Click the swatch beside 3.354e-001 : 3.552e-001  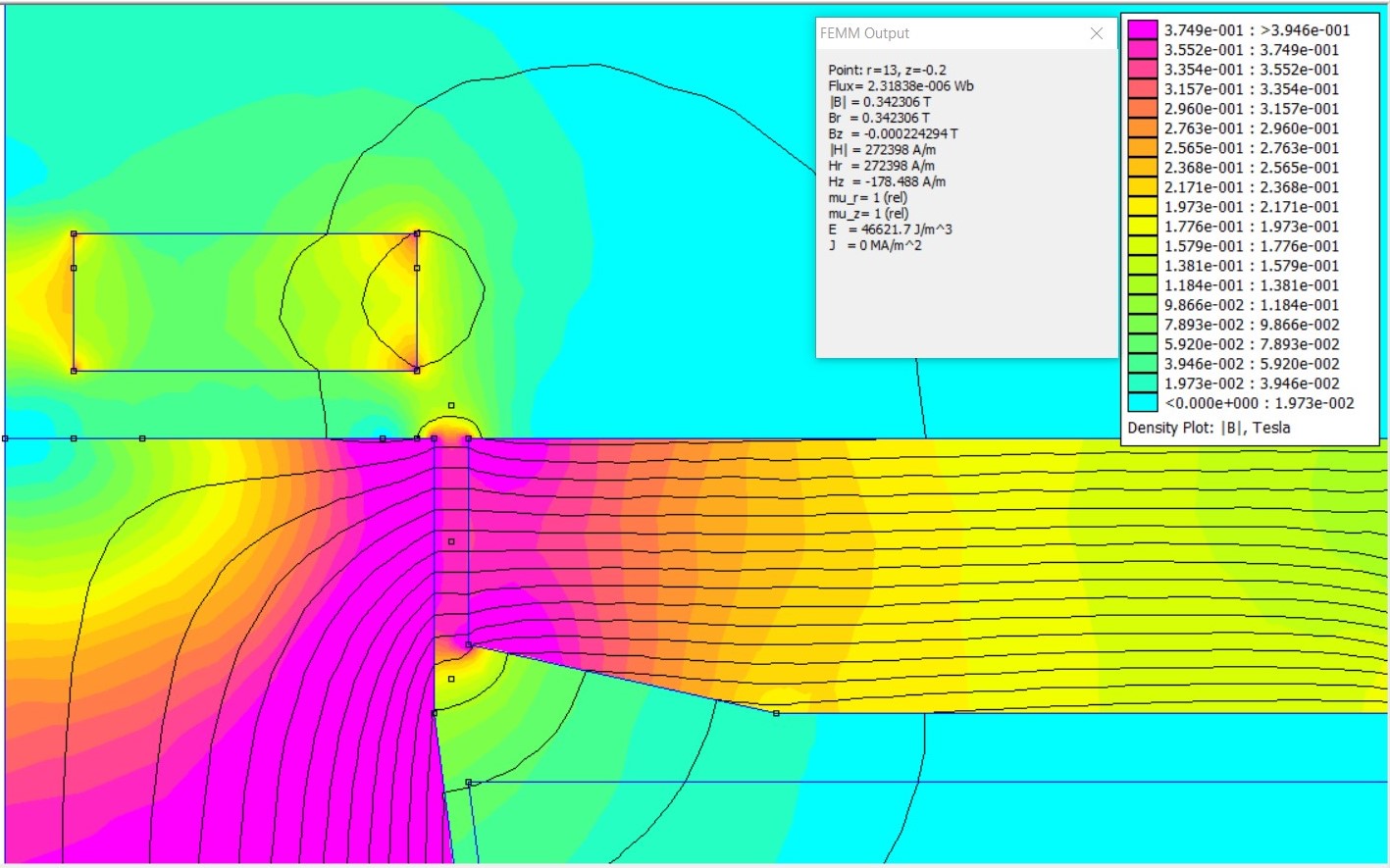point(1143,70)
